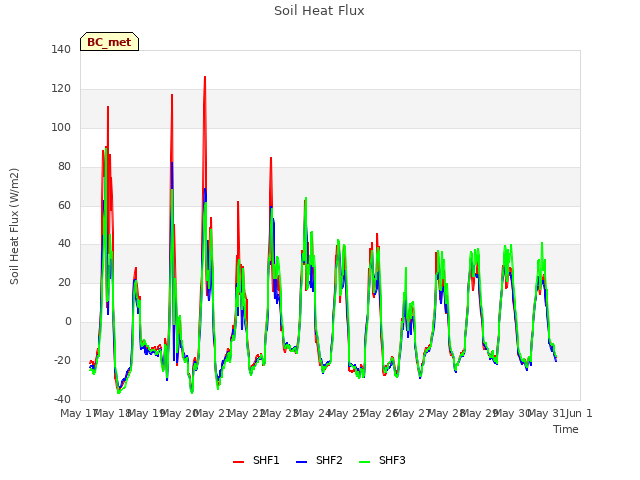The height and width of the screenshot is (480, 640).
Task: Click the -20 y-axis tick label
Action: 62,360
